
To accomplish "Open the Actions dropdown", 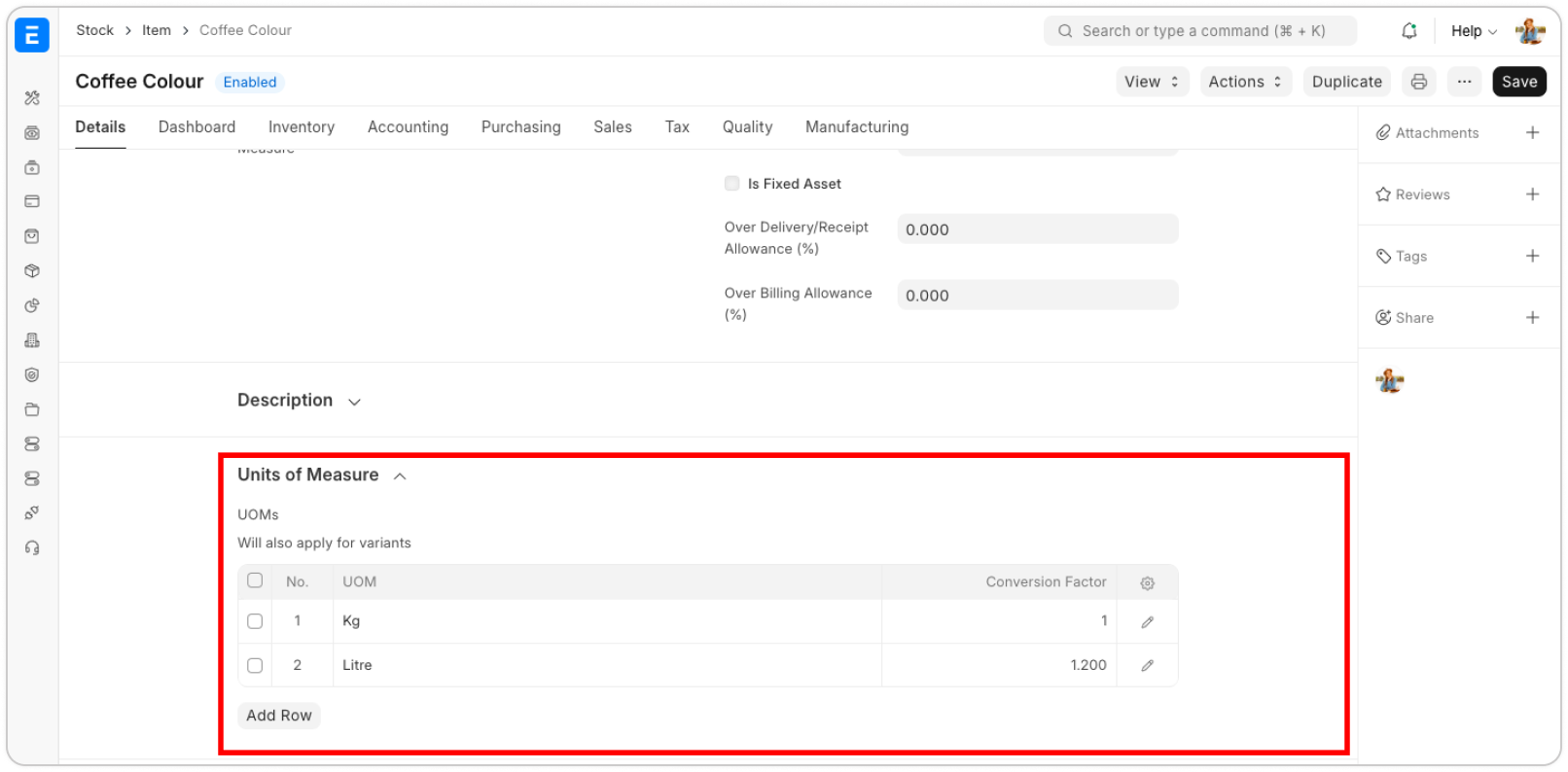I will click(x=1245, y=82).
